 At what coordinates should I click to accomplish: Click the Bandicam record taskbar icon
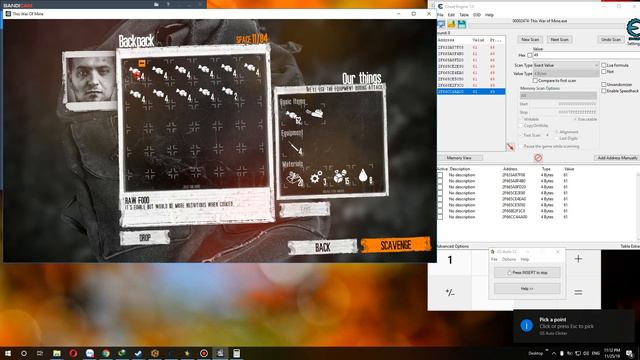pos(204,353)
